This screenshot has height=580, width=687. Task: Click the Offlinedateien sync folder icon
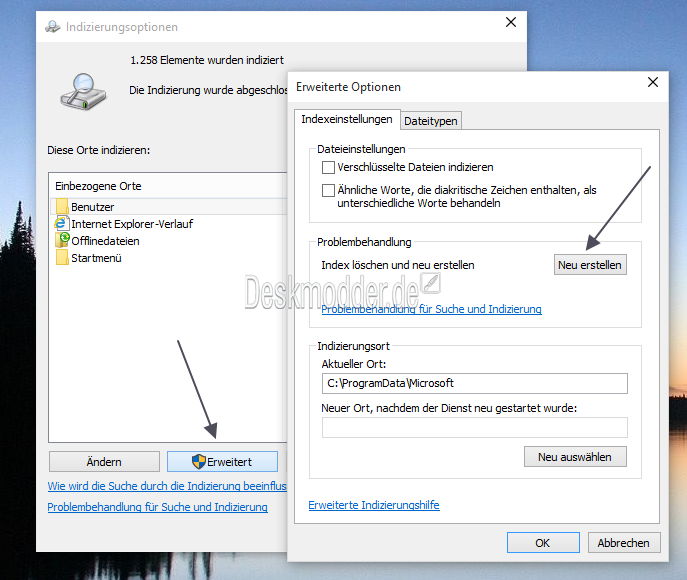(62, 240)
